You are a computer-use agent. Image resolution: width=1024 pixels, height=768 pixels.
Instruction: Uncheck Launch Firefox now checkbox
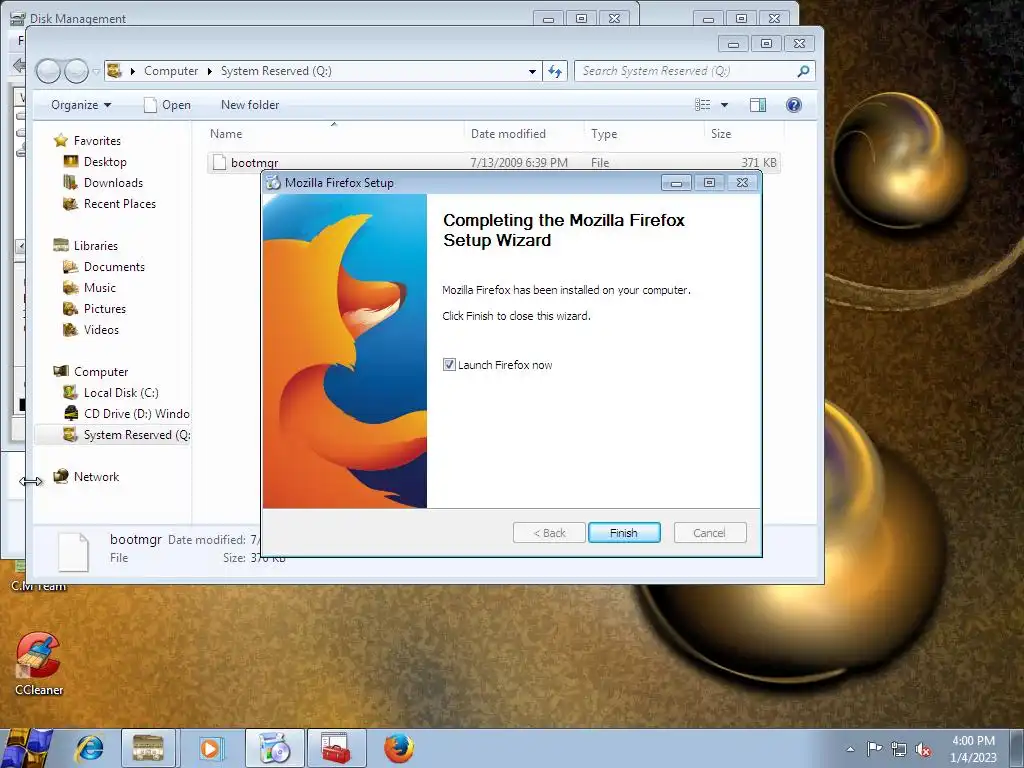[449, 364]
